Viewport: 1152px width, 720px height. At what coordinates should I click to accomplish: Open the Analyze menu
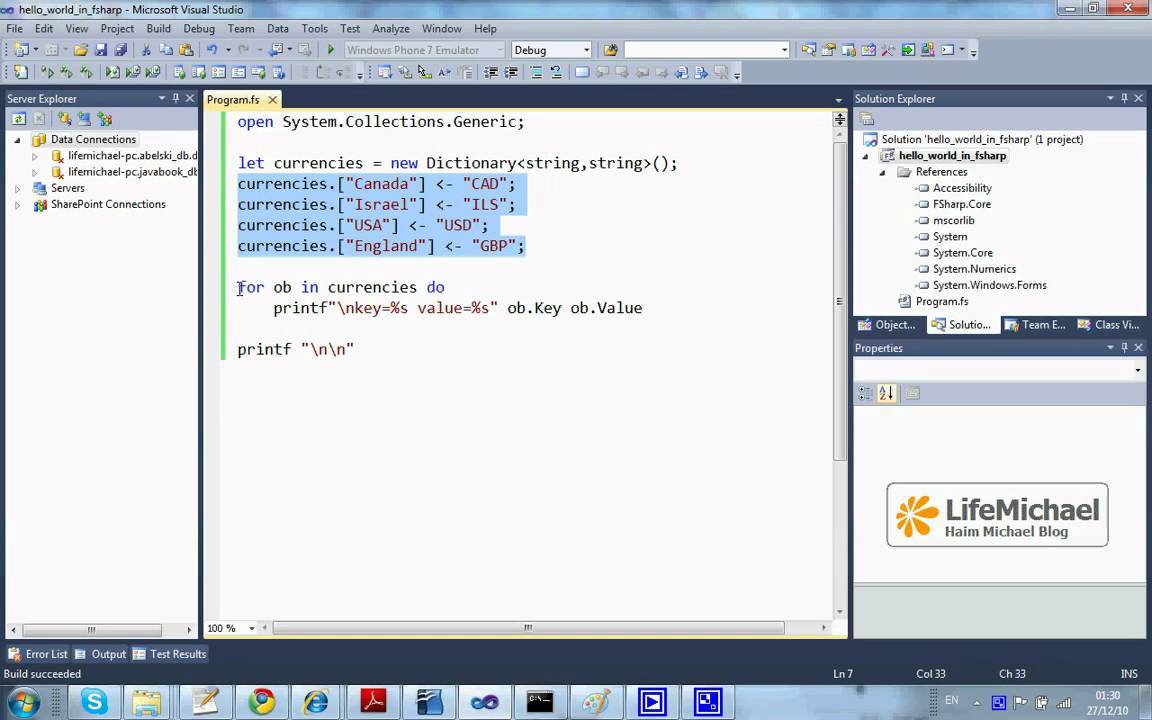pos(391,29)
